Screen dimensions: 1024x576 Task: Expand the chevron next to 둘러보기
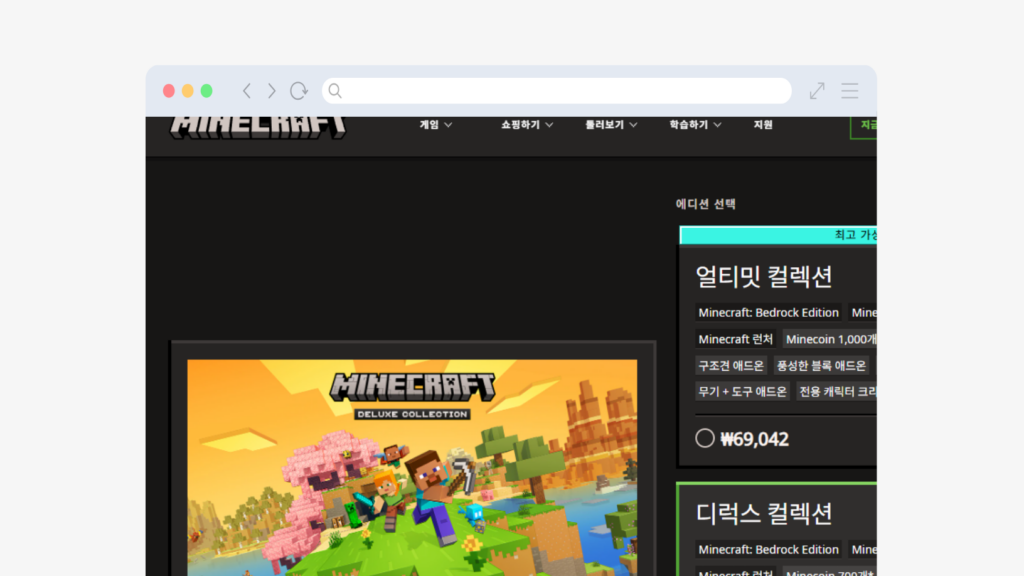(x=633, y=125)
